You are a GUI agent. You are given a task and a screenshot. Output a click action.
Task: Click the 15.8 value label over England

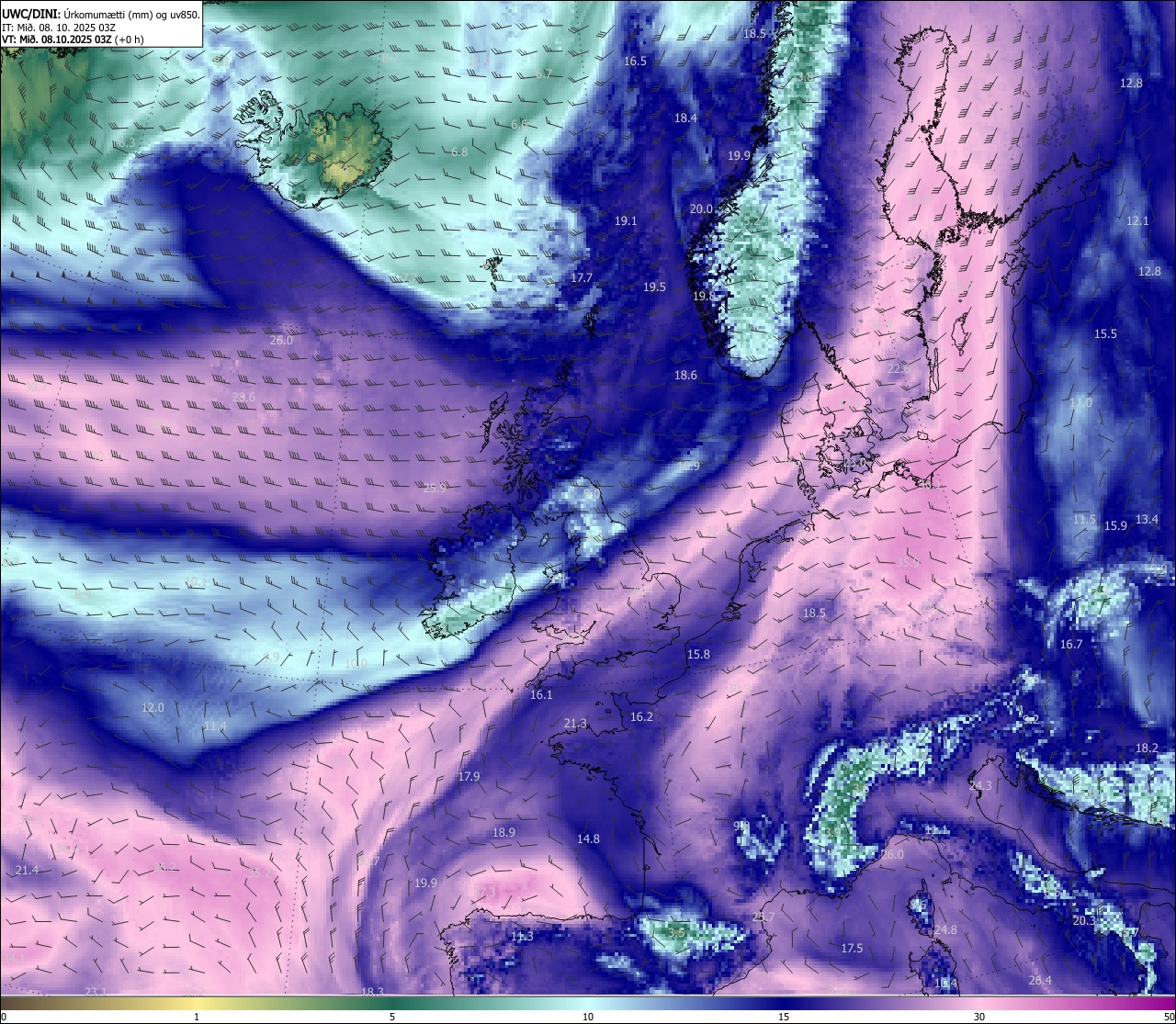[x=698, y=654]
